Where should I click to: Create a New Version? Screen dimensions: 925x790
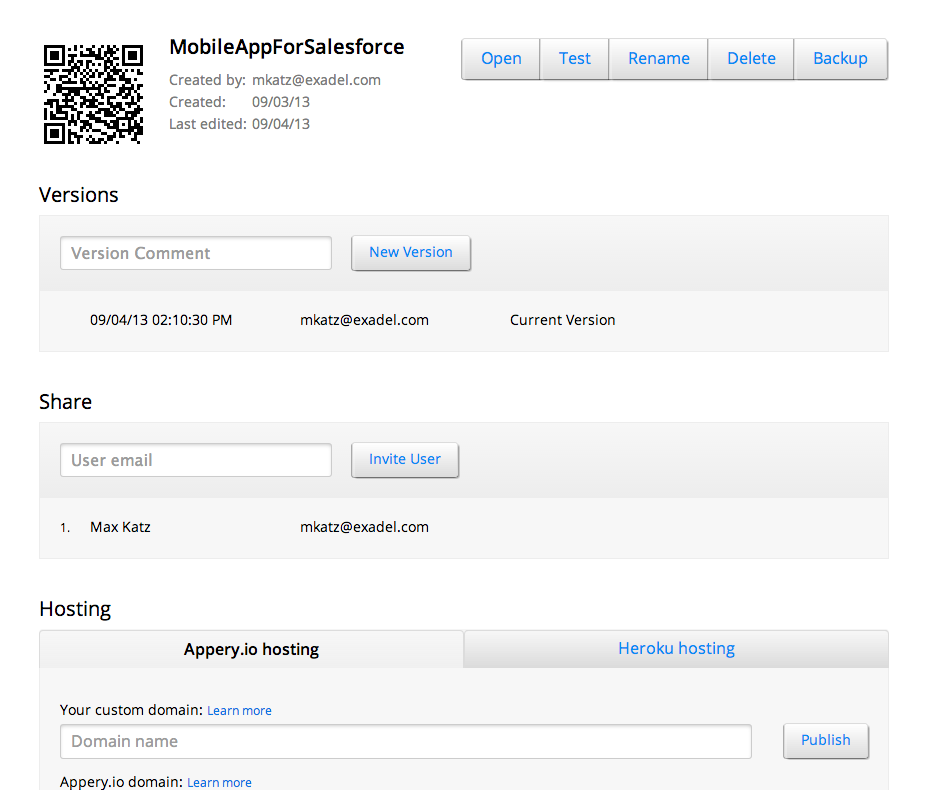(411, 253)
